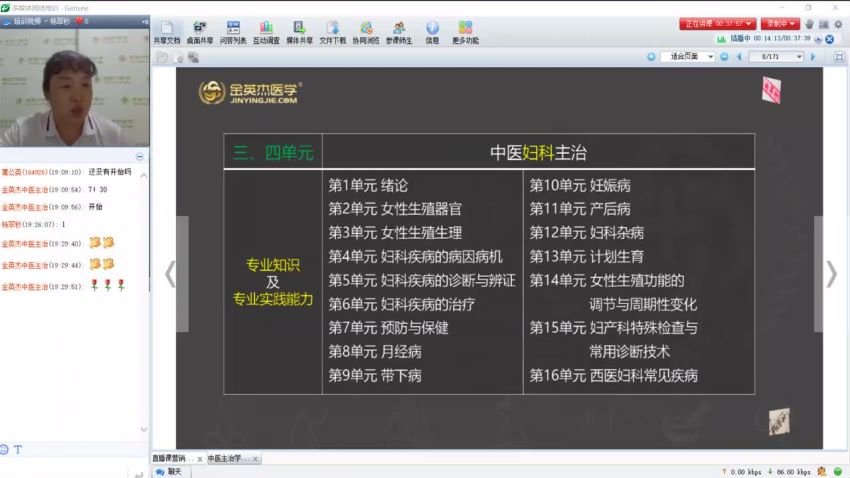Select the 第1单元 绪论 slide line
This screenshot has height=478, width=850.
coord(368,185)
